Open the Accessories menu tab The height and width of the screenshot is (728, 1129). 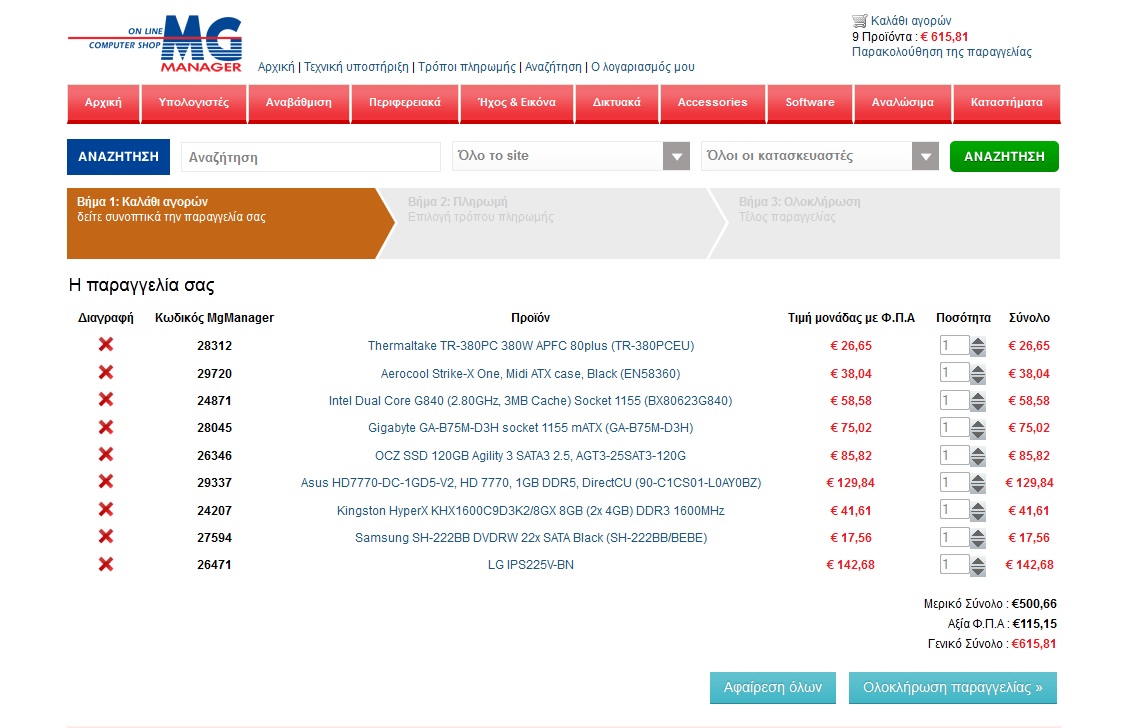(713, 103)
